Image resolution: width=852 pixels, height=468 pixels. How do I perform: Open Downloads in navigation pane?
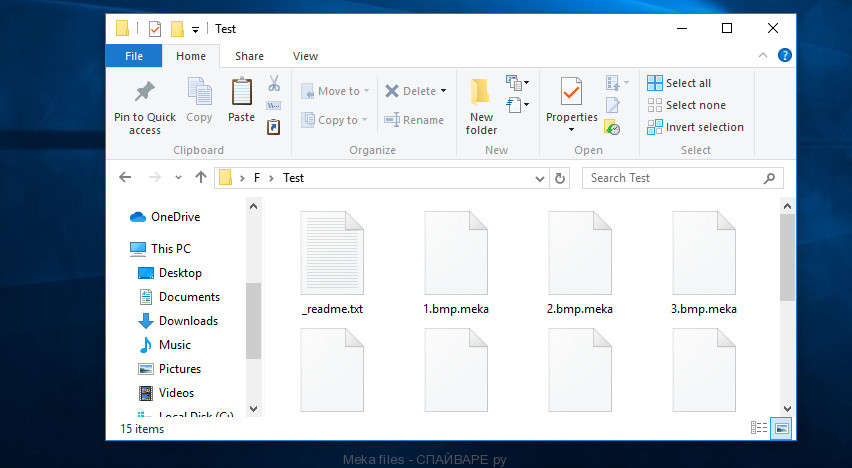tap(178, 321)
